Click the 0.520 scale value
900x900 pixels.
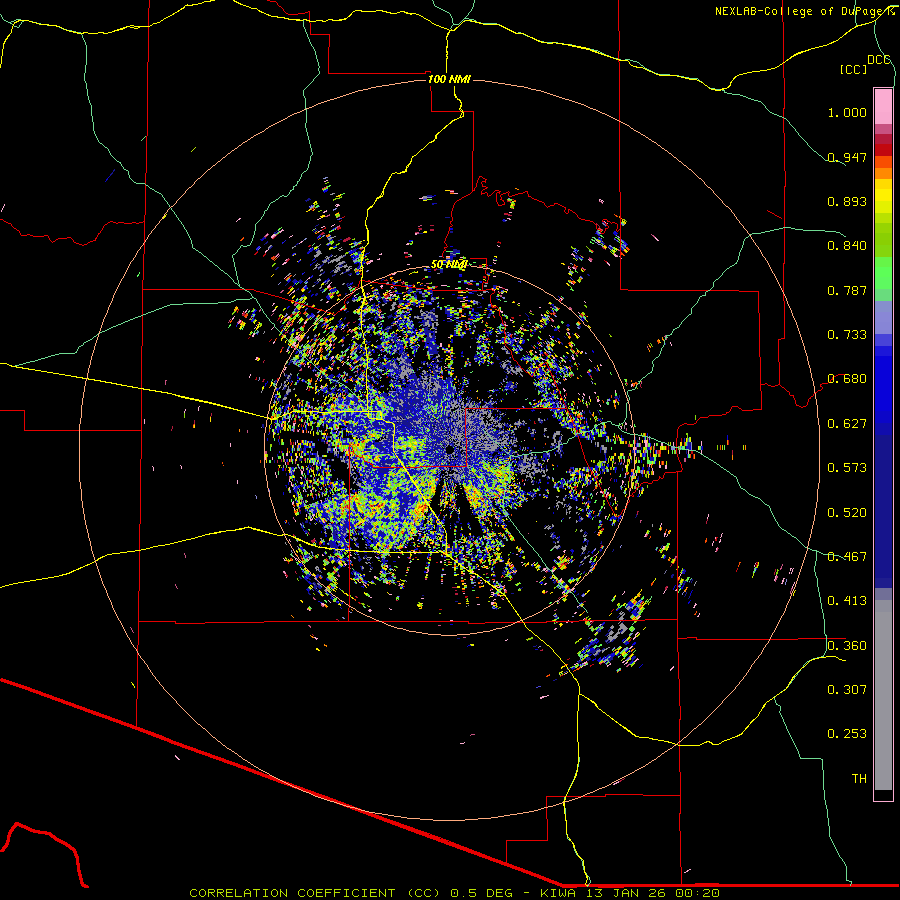click(x=847, y=512)
